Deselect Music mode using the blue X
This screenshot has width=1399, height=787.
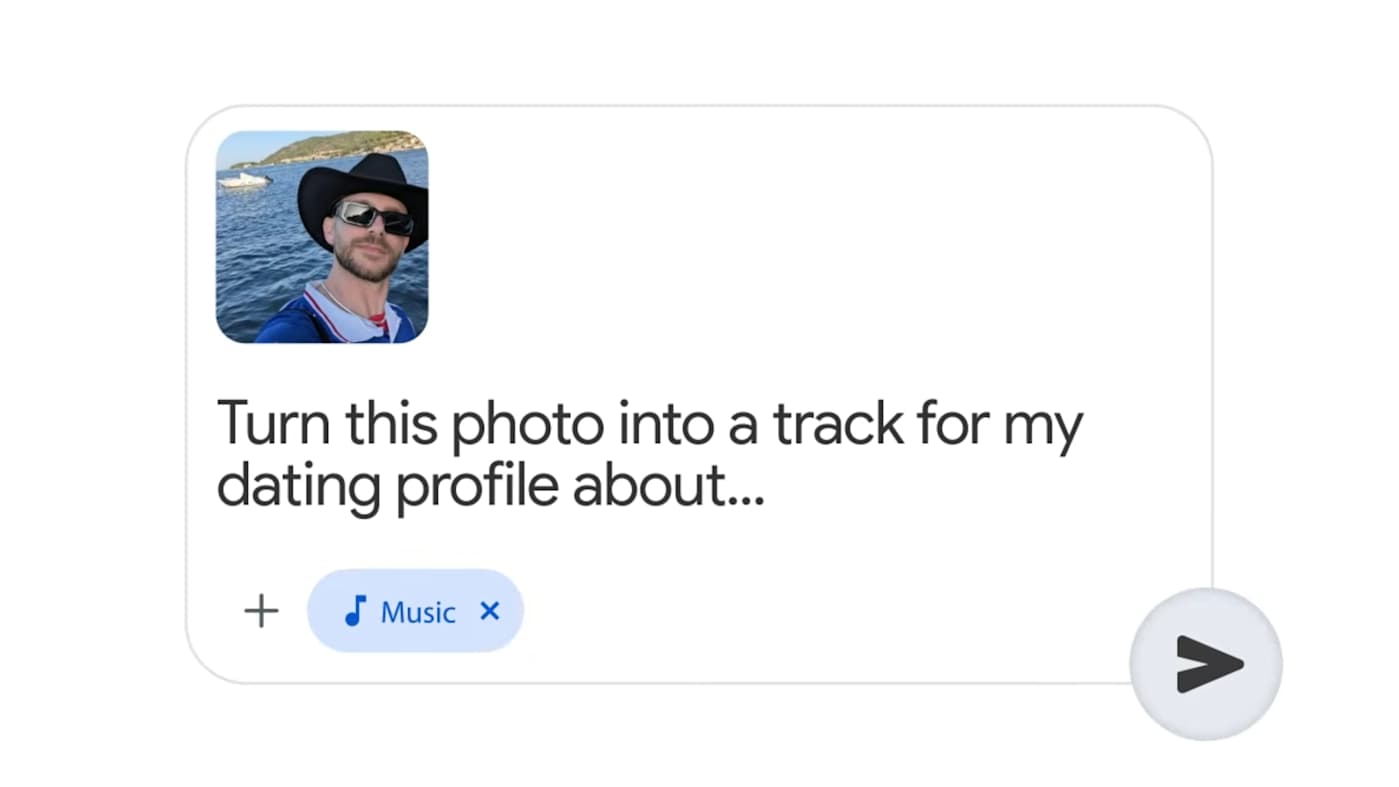489,611
